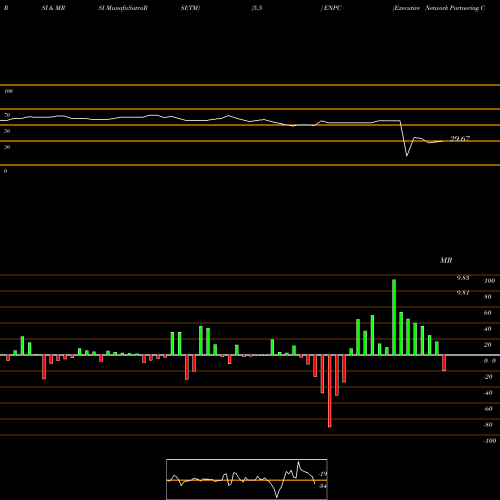This screenshot has height=500, width=500.
Task: Click the tallest green histogram bar
Action: [x=394, y=317]
